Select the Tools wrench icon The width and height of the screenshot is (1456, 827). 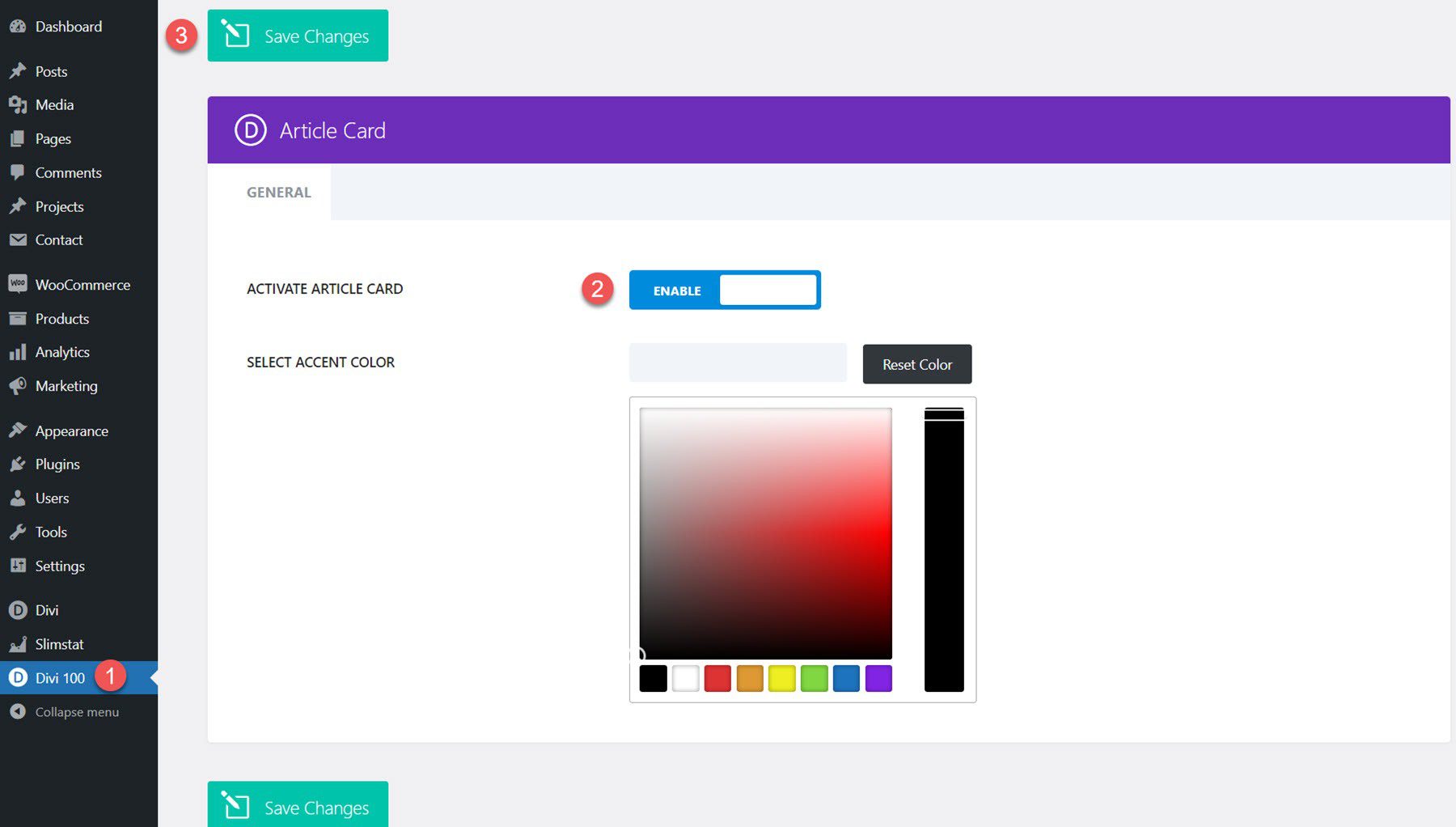click(x=18, y=532)
